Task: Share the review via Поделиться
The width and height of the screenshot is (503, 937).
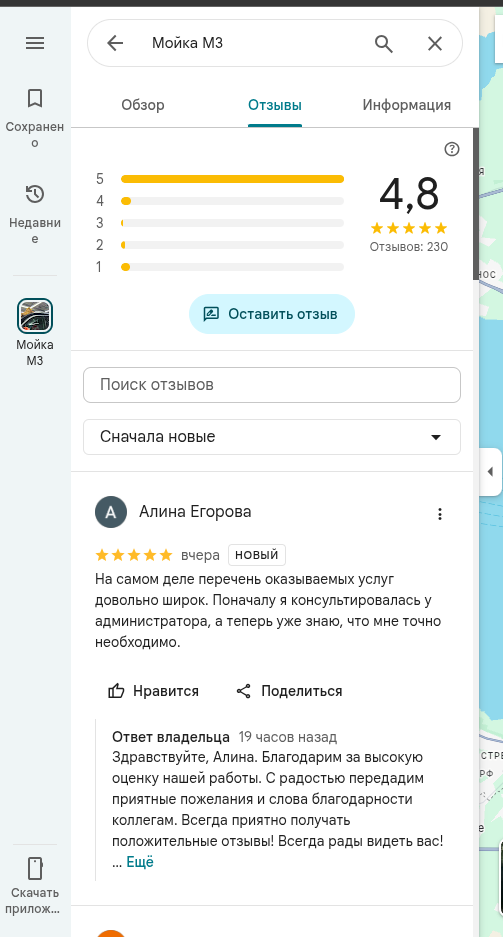Action: pyautogui.click(x=290, y=691)
